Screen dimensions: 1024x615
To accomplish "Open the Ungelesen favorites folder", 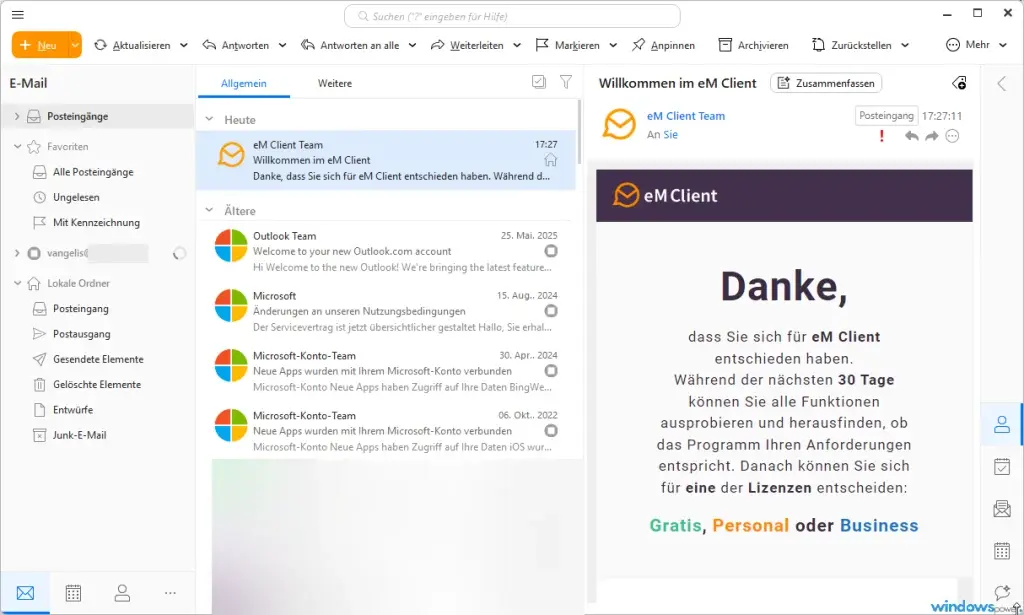I will point(76,197).
